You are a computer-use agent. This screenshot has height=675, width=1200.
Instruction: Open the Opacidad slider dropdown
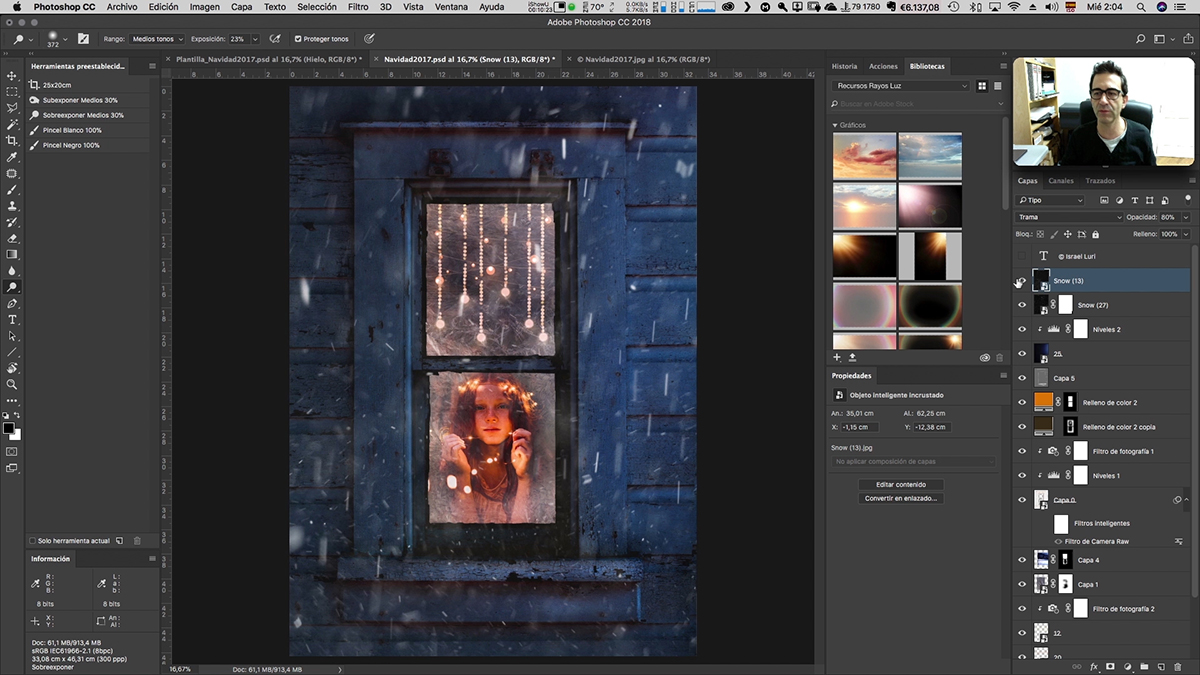1186,217
